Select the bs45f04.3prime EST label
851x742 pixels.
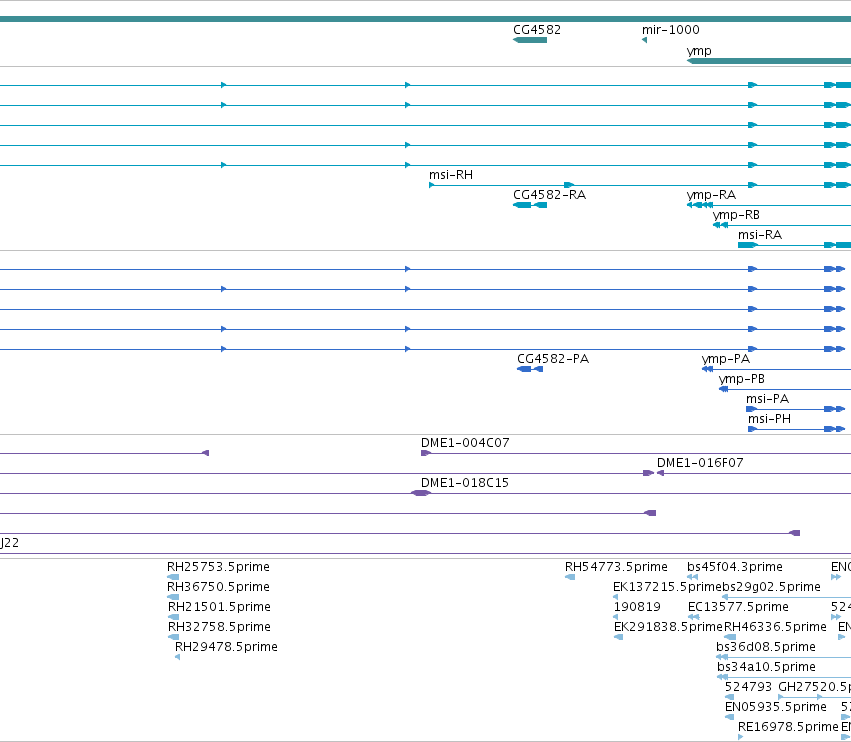tap(735, 567)
